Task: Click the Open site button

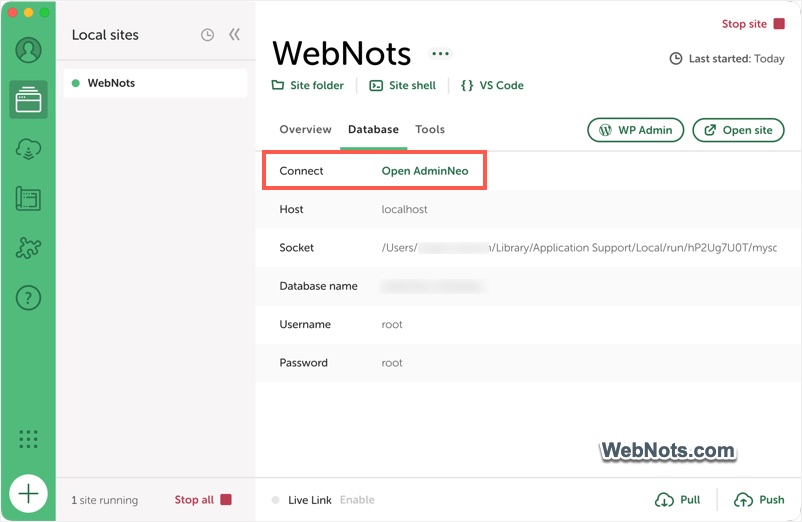Action: coord(738,130)
